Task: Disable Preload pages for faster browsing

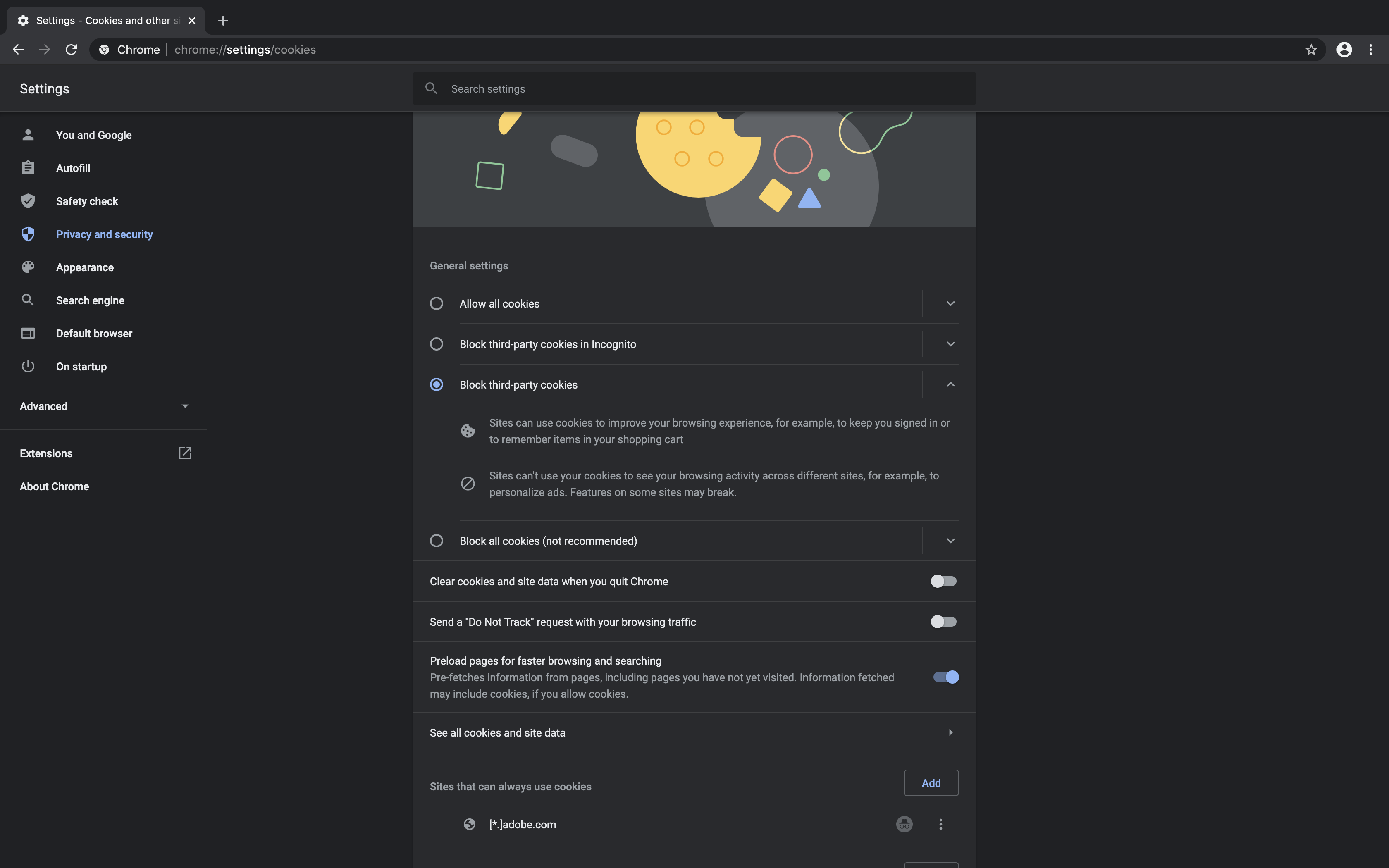Action: click(x=945, y=677)
